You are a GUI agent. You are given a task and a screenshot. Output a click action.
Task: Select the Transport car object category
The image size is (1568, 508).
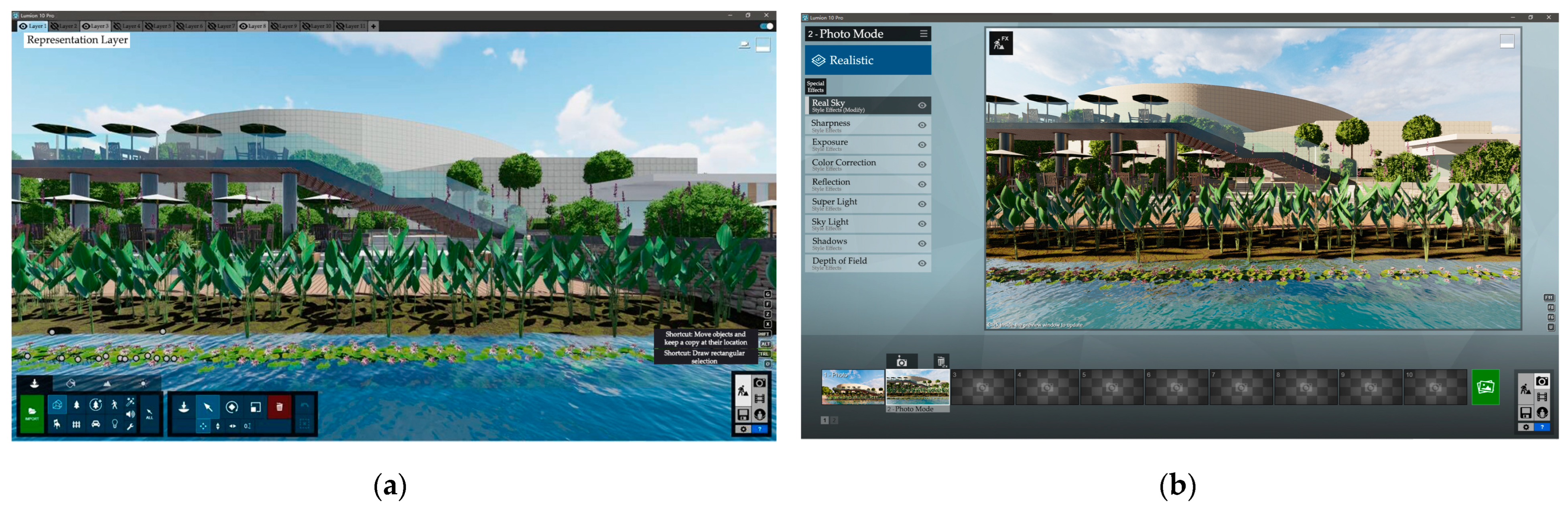[x=95, y=424]
